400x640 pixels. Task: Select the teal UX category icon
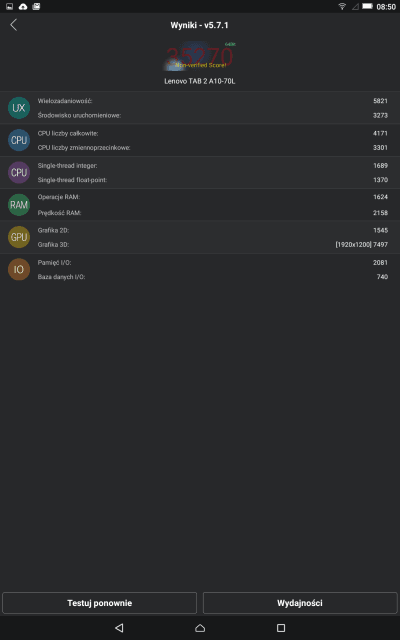[x=19, y=108]
